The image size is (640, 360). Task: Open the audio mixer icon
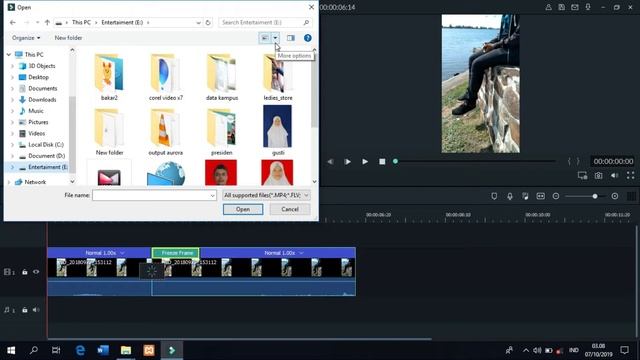tap(525, 196)
